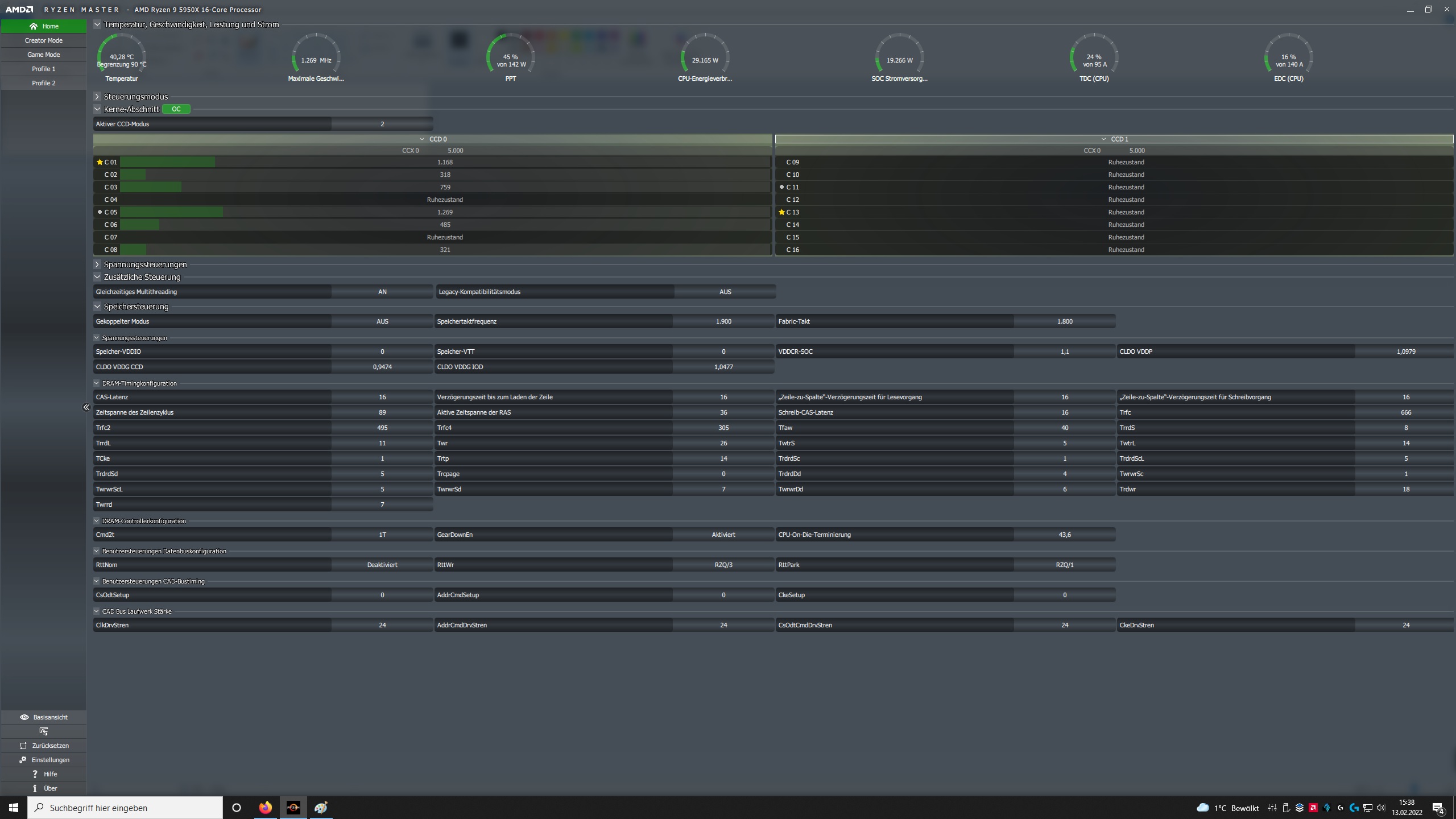Switch to Creator Mode tab
Viewport: 1456px width, 819px height.
[43, 40]
